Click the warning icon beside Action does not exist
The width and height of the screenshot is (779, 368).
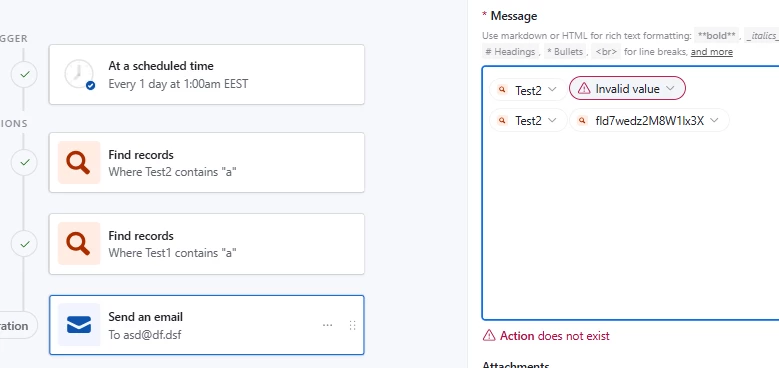489,336
